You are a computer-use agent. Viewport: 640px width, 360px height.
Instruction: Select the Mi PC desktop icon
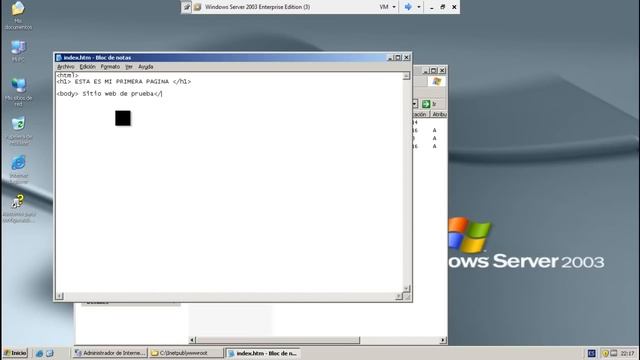coord(18,51)
